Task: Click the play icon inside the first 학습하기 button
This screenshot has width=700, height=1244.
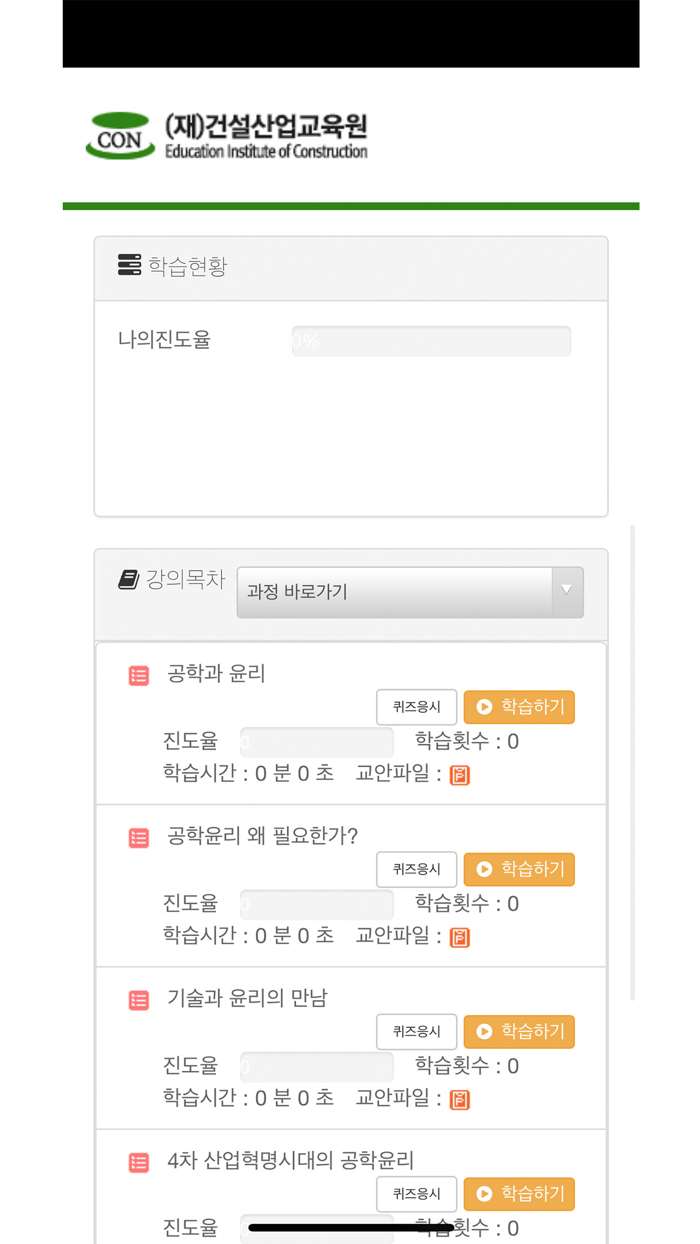Action: click(x=486, y=707)
